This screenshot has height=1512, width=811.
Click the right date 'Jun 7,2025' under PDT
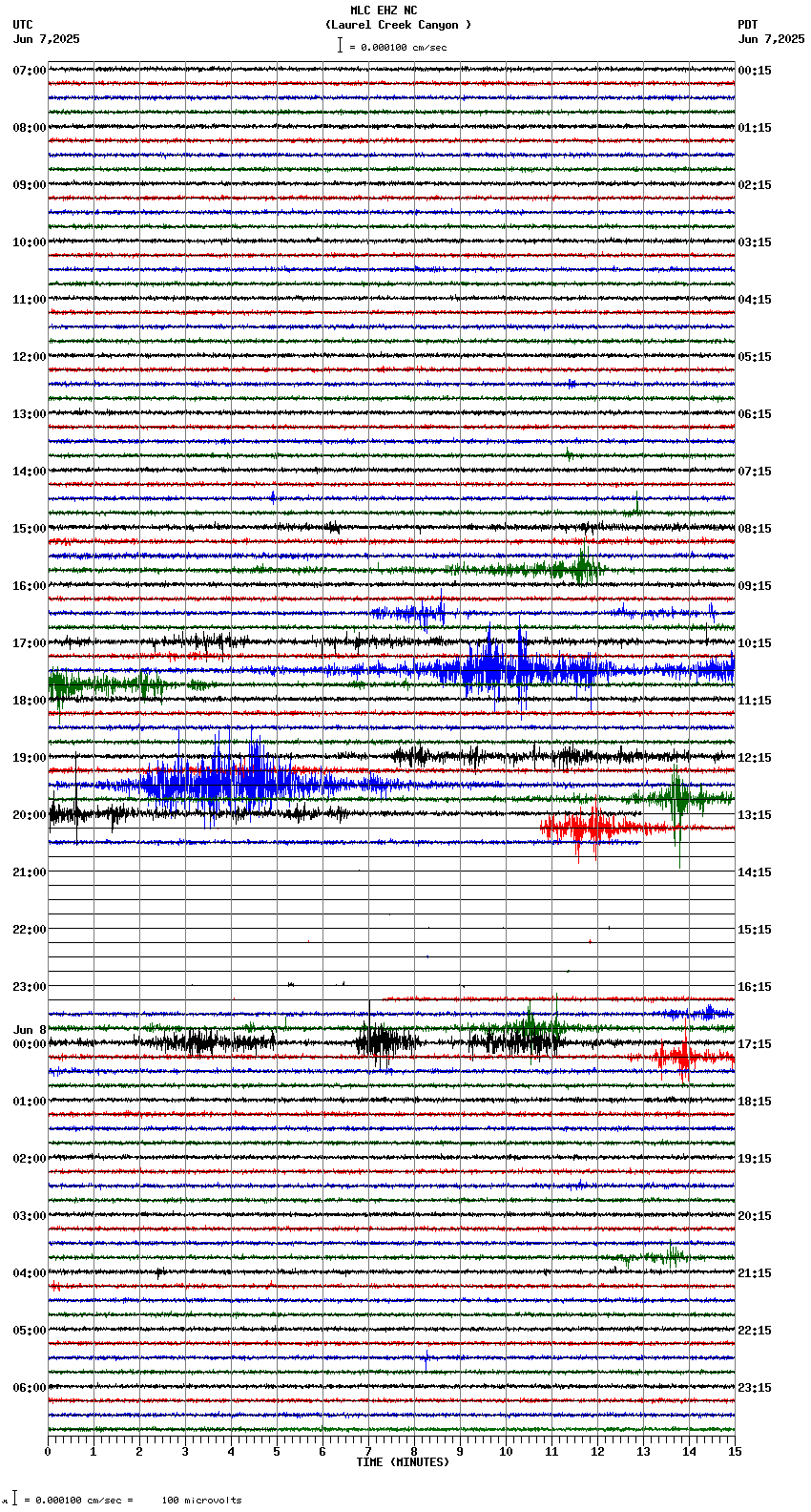tap(772, 39)
